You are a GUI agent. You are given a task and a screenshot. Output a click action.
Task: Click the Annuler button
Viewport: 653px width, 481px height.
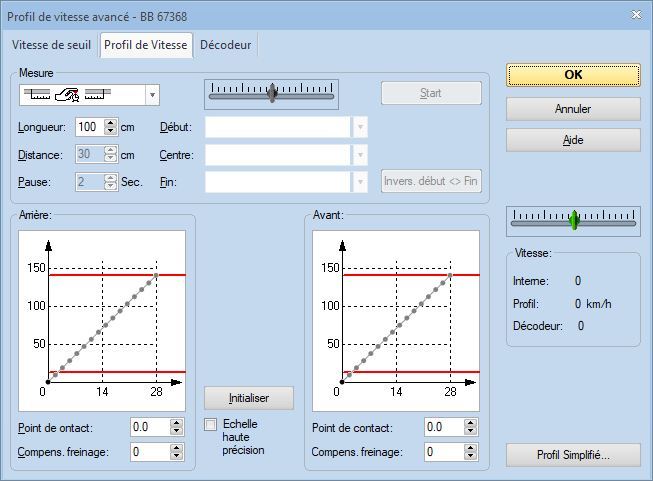coord(573,108)
